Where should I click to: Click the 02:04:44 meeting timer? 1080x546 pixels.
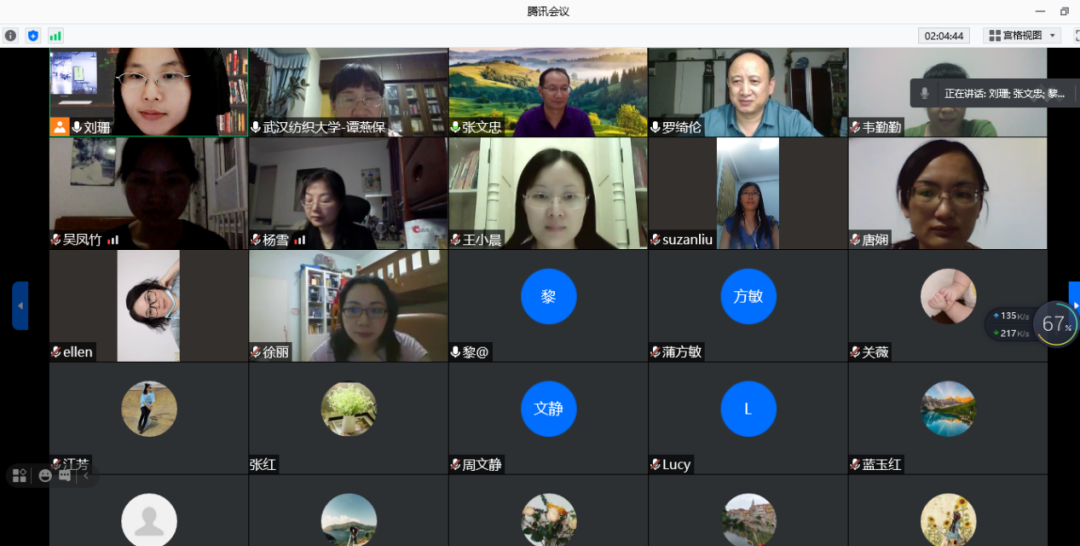[x=944, y=35]
